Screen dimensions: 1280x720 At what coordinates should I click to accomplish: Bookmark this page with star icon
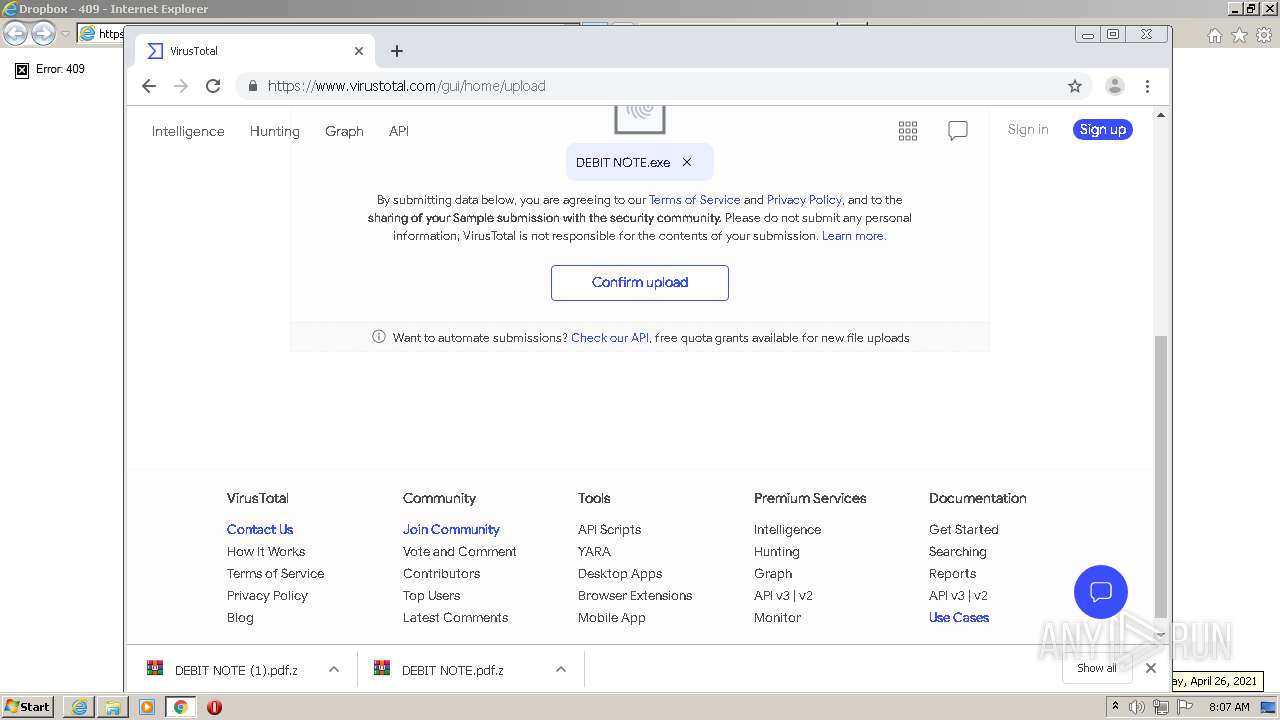[1075, 86]
